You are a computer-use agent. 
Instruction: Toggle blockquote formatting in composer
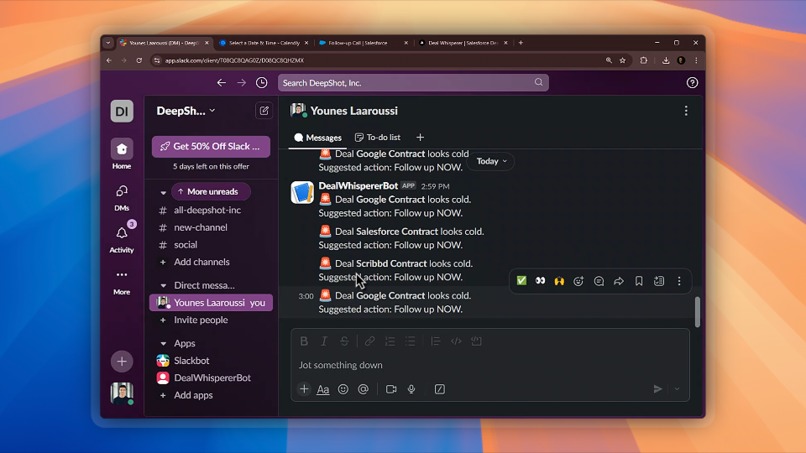click(x=435, y=341)
